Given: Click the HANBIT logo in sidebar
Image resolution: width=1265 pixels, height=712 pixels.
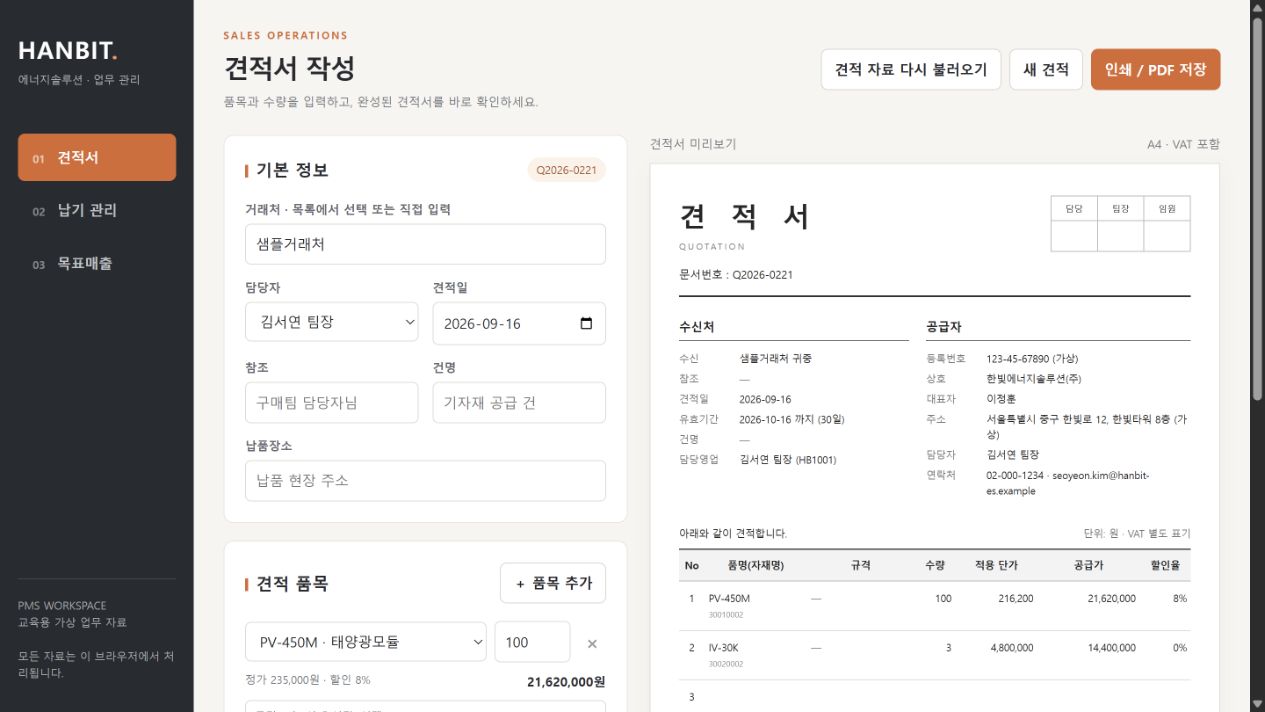Looking at the screenshot, I should pyautogui.click(x=68, y=51).
